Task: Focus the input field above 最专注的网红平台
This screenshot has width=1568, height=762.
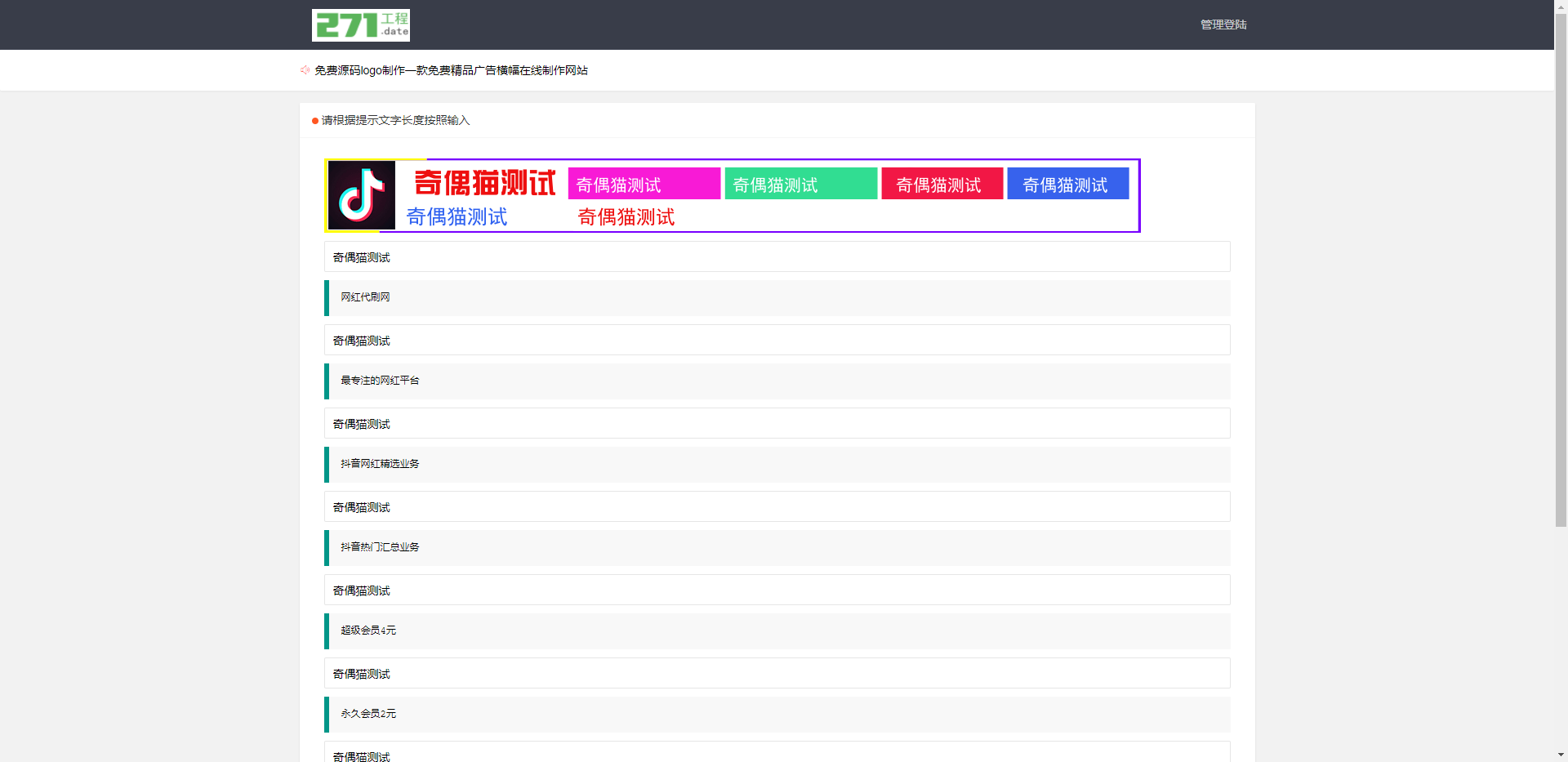Action: 777,340
